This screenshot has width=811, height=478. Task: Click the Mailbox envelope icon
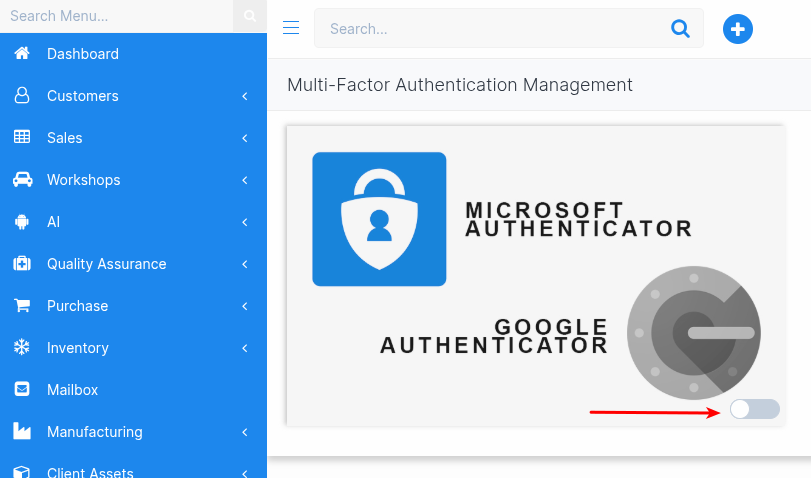coord(22,390)
